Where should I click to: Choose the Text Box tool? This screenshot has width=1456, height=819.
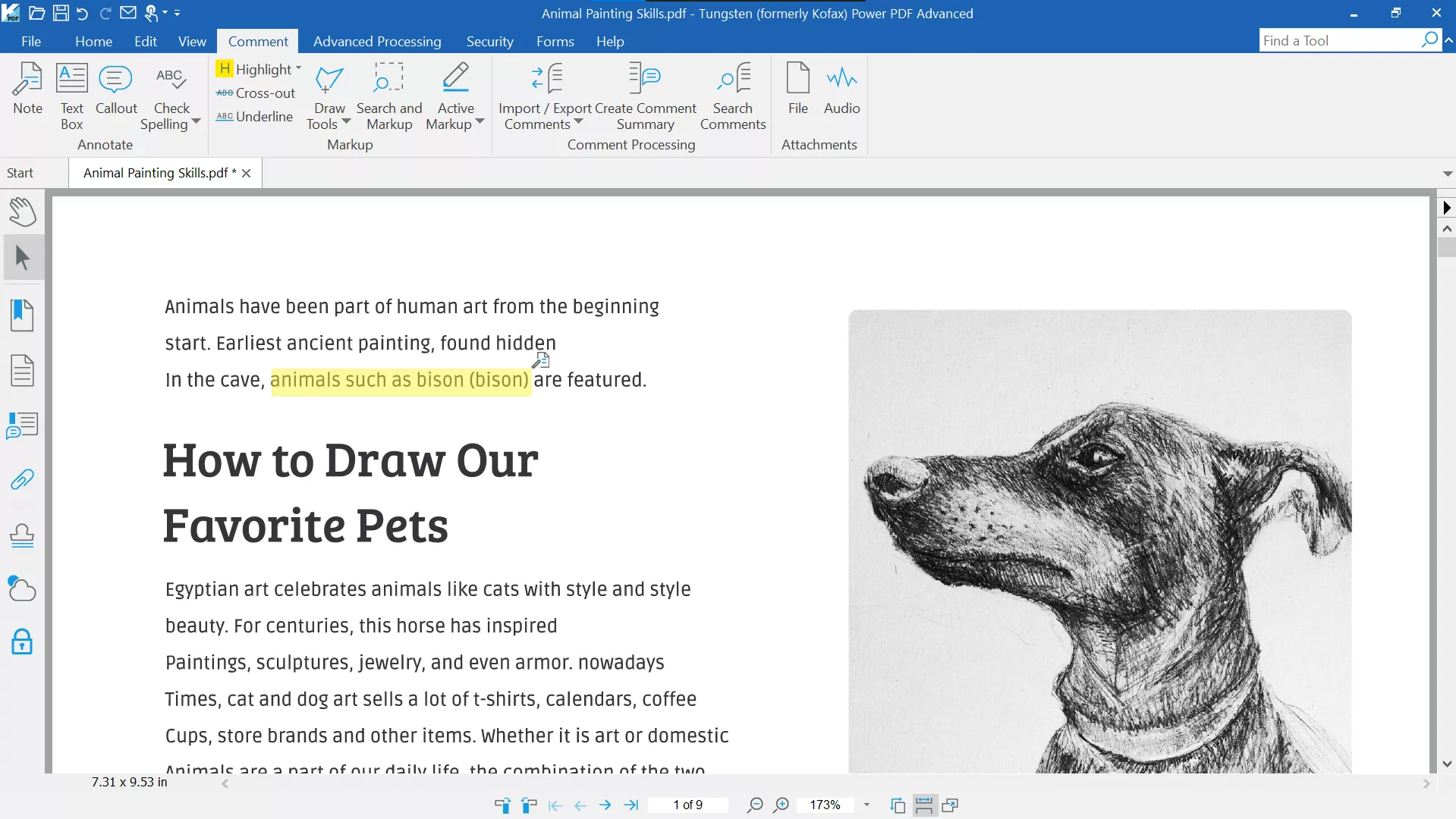point(72,96)
